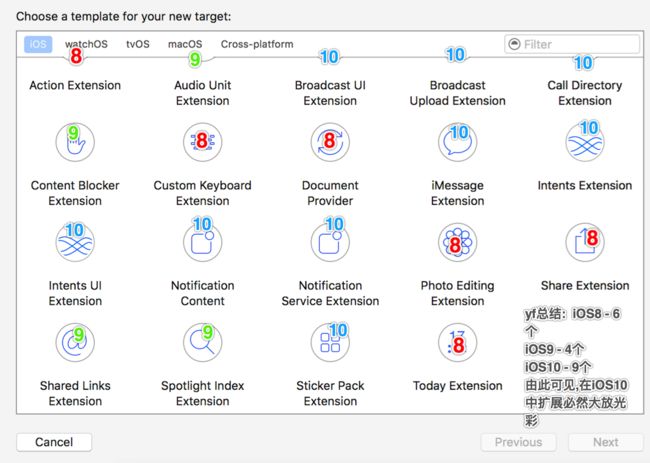Click the Content Blocker Extension label
The image size is (650, 463).
[75, 193]
